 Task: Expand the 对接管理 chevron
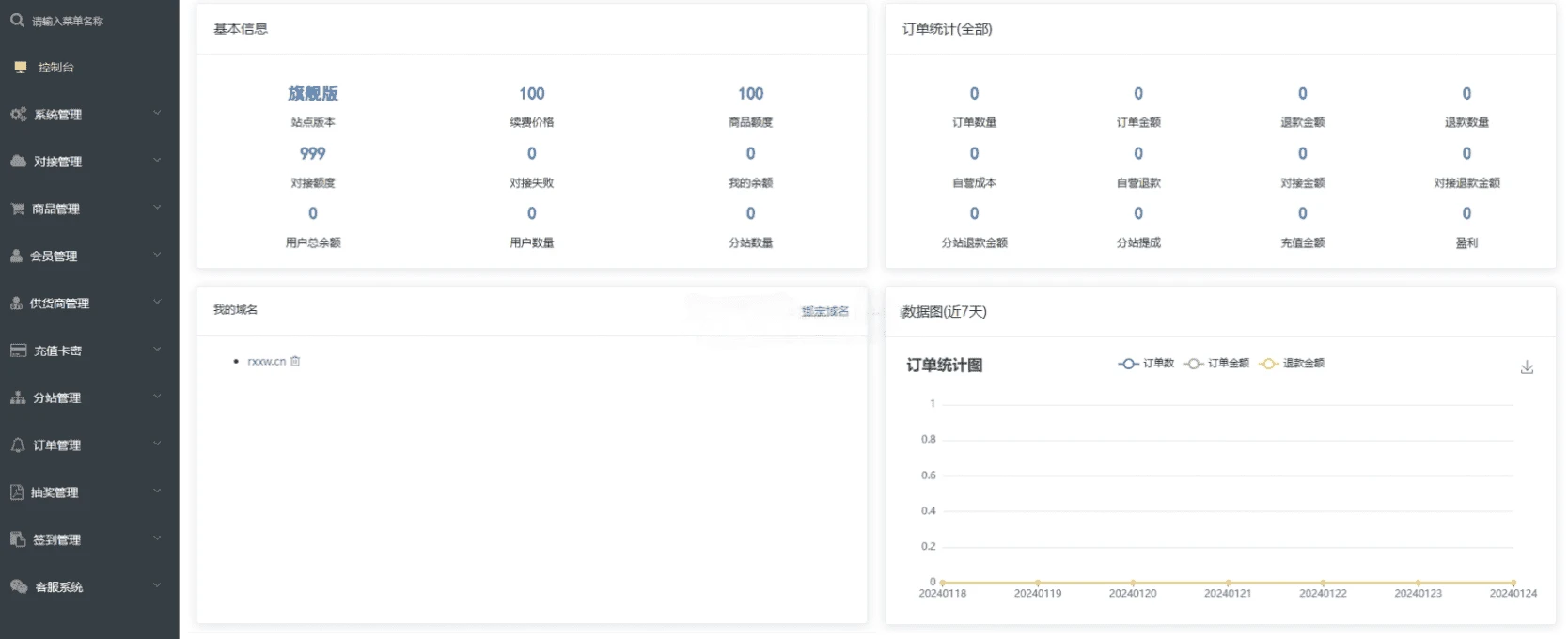[157, 161]
